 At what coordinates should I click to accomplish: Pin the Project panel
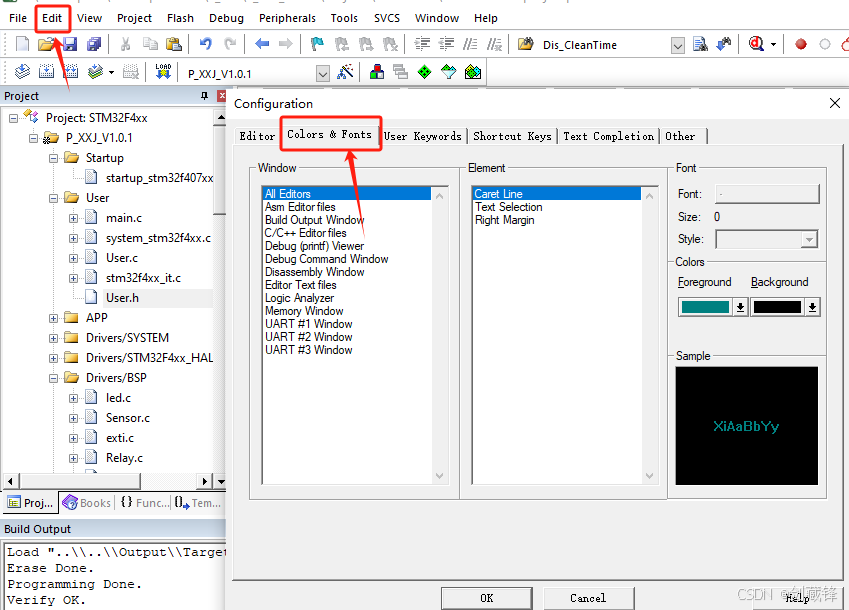click(204, 96)
